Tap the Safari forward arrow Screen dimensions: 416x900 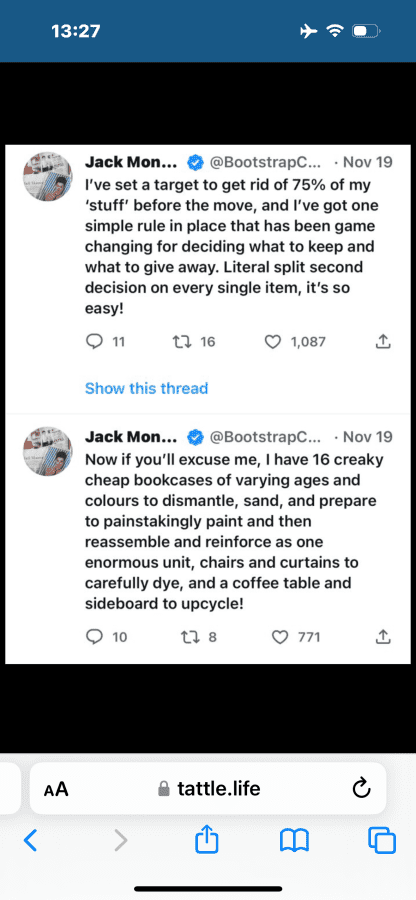coord(121,841)
